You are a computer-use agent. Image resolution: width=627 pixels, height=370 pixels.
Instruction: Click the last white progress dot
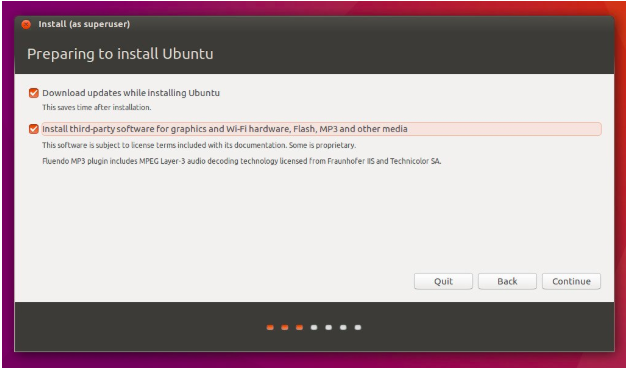click(358, 327)
